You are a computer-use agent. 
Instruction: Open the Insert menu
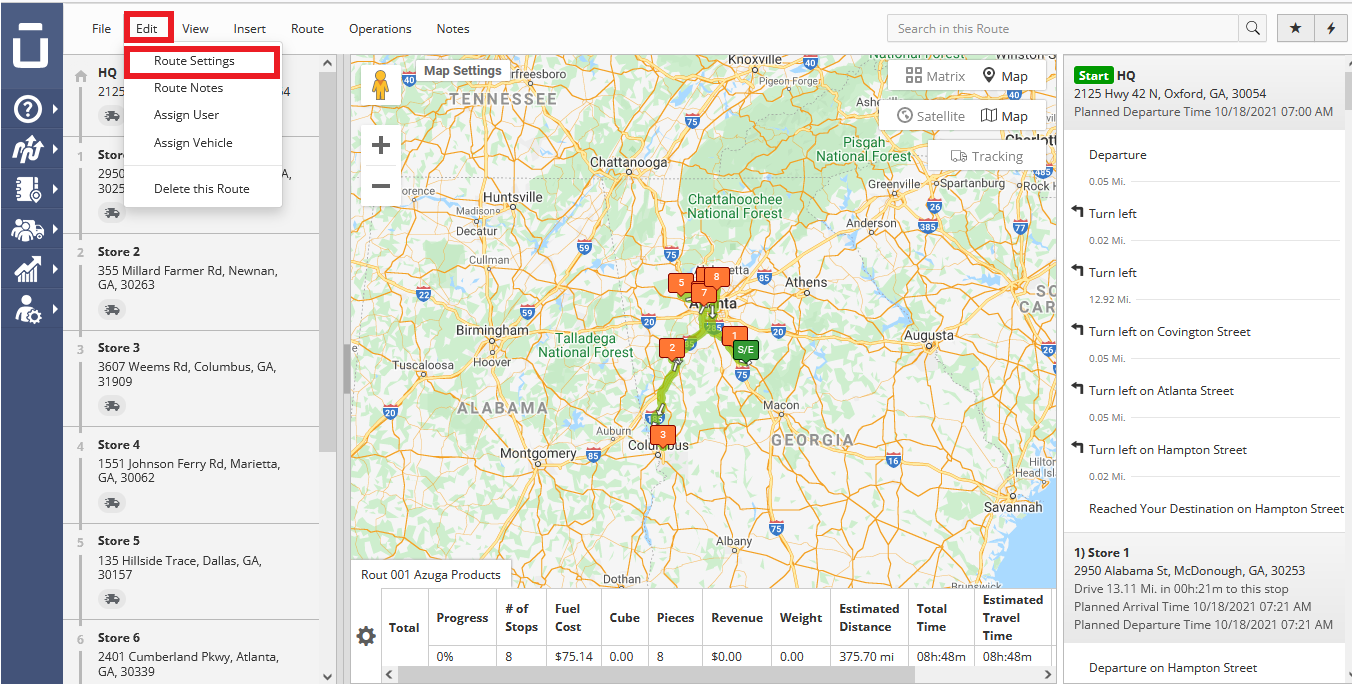250,29
